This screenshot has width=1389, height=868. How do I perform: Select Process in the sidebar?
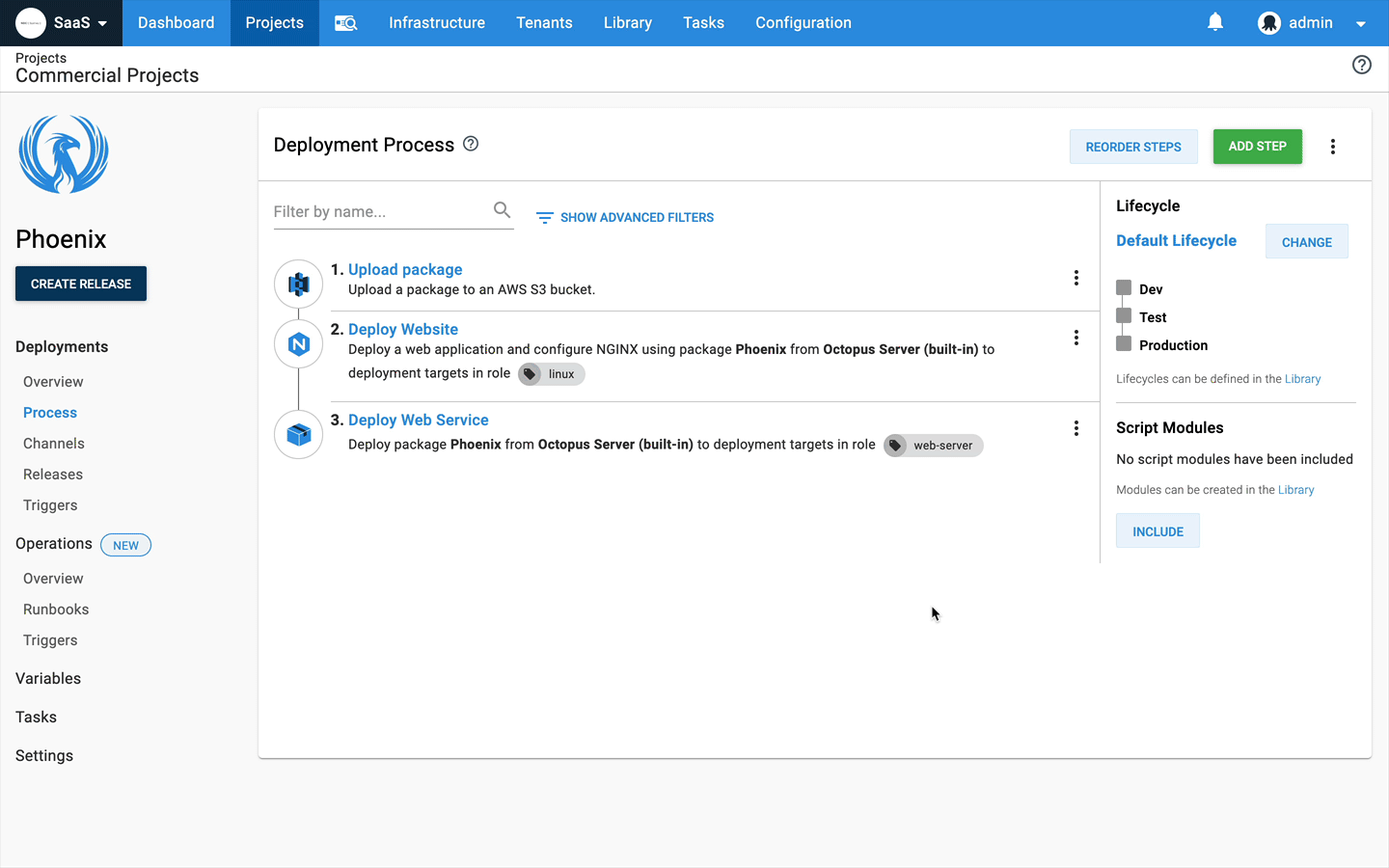tap(50, 413)
